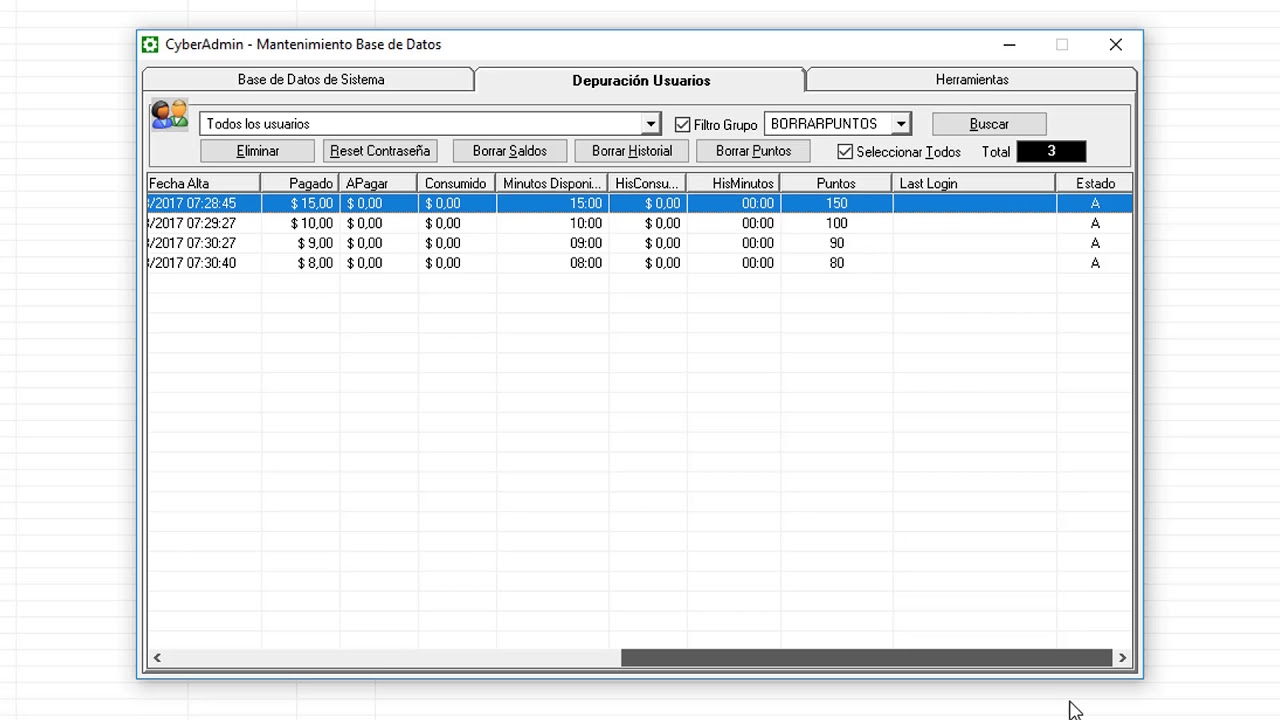1280x720 pixels.
Task: Click the users icon beside the user dropdown
Action: (170, 115)
